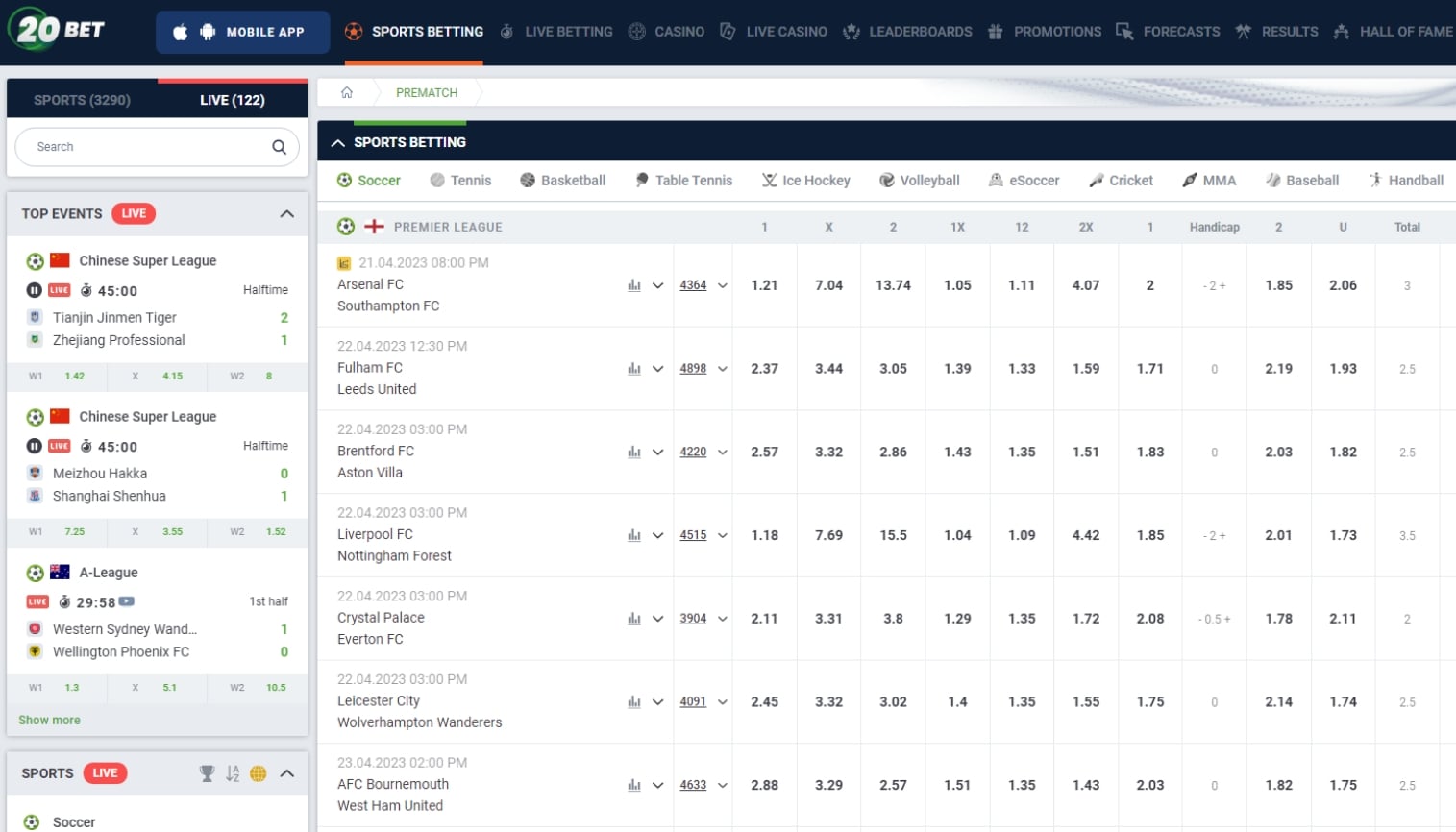
Task: Select odds 15.5 for Nottingham Forest win
Action: click(x=894, y=535)
